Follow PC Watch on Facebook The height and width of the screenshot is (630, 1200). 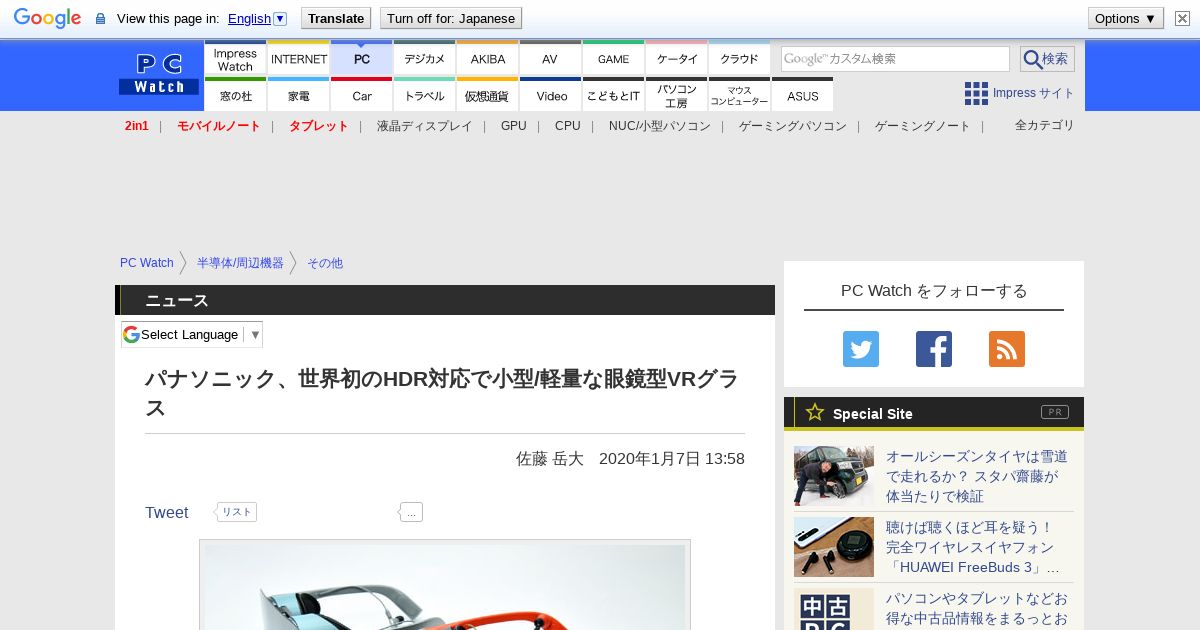pos(934,349)
